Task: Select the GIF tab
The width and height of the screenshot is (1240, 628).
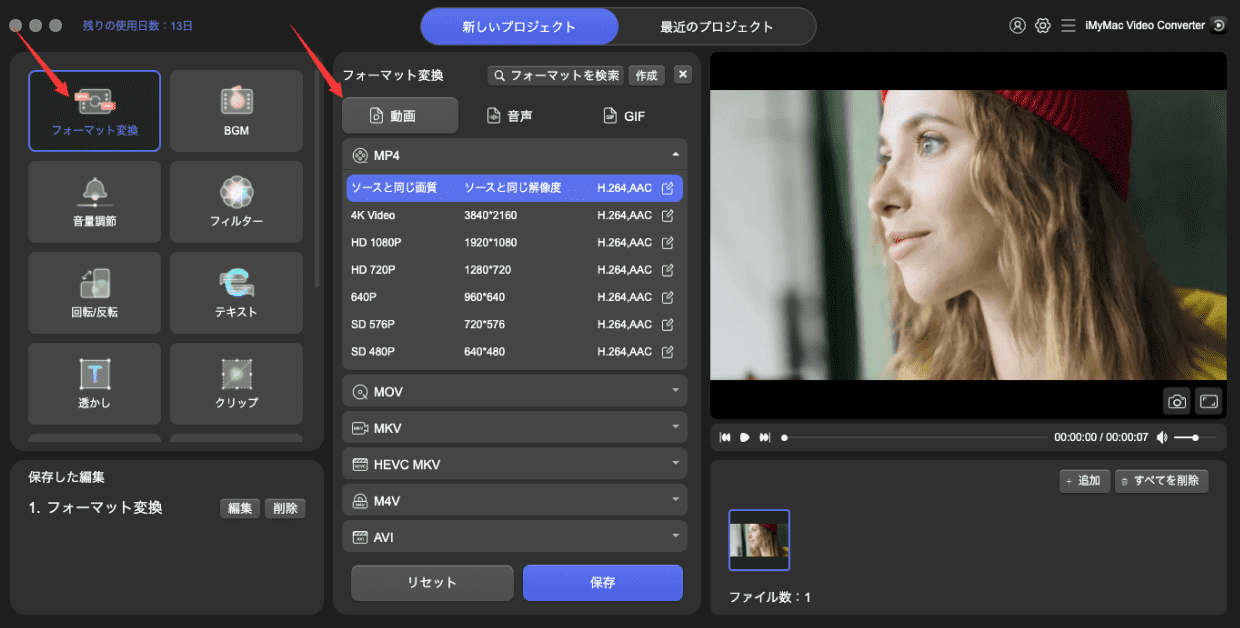Action: coord(623,116)
